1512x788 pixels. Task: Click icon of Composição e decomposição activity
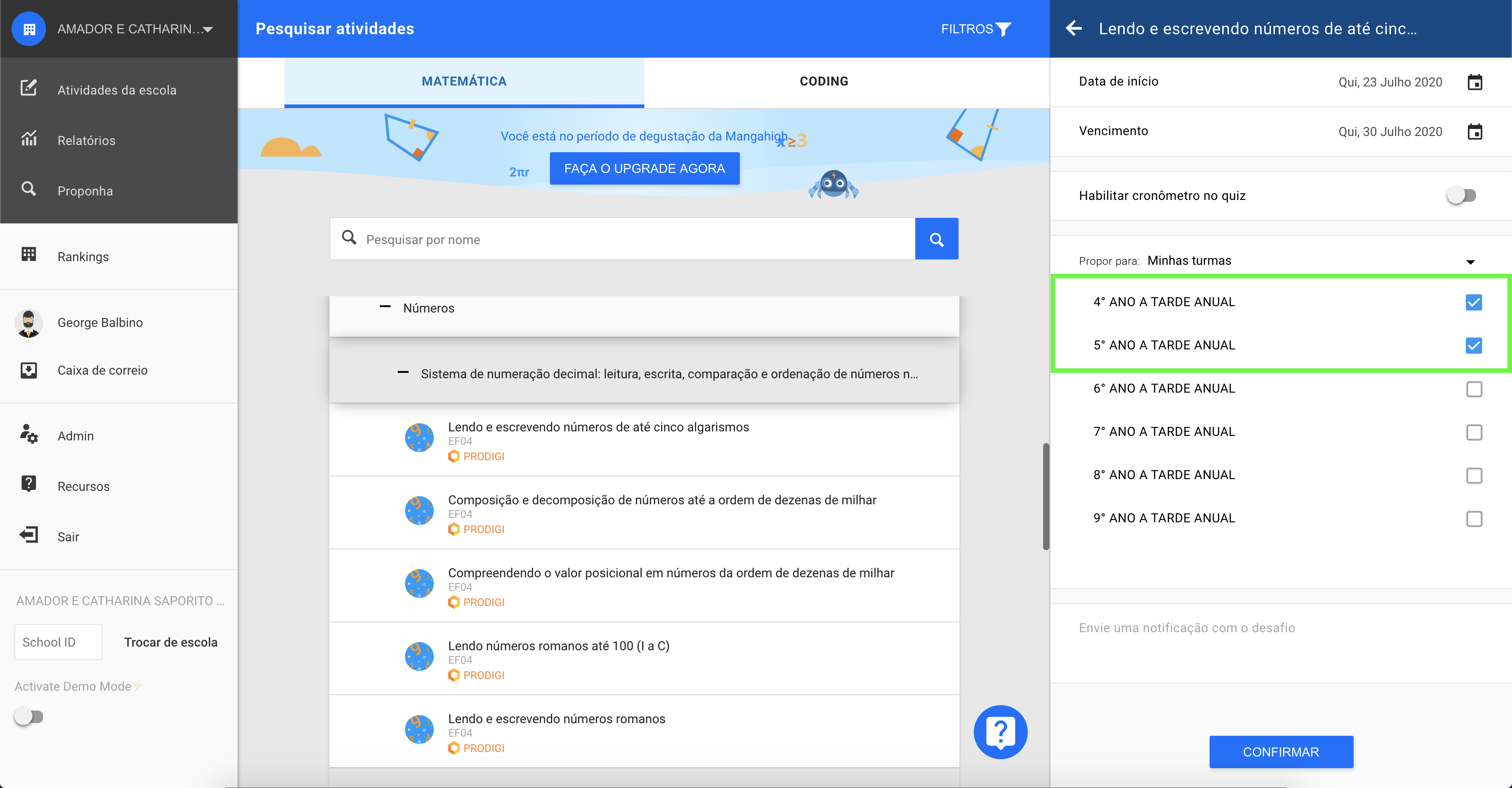point(419,511)
